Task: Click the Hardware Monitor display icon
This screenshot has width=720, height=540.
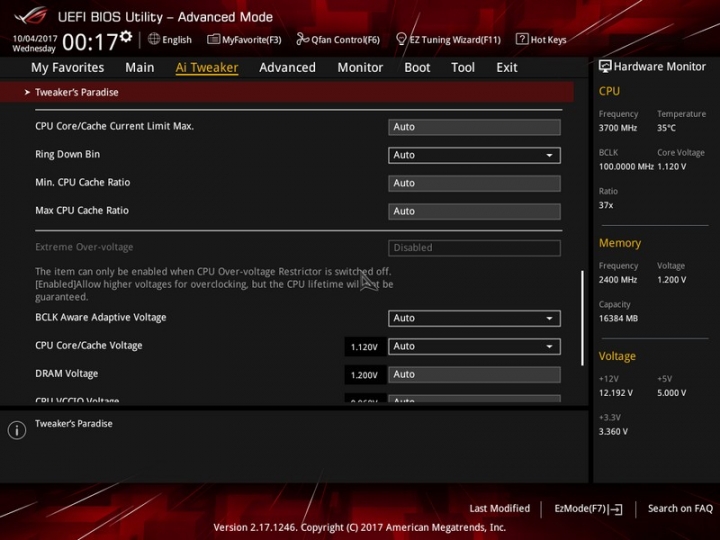Action: pyautogui.click(x=605, y=67)
